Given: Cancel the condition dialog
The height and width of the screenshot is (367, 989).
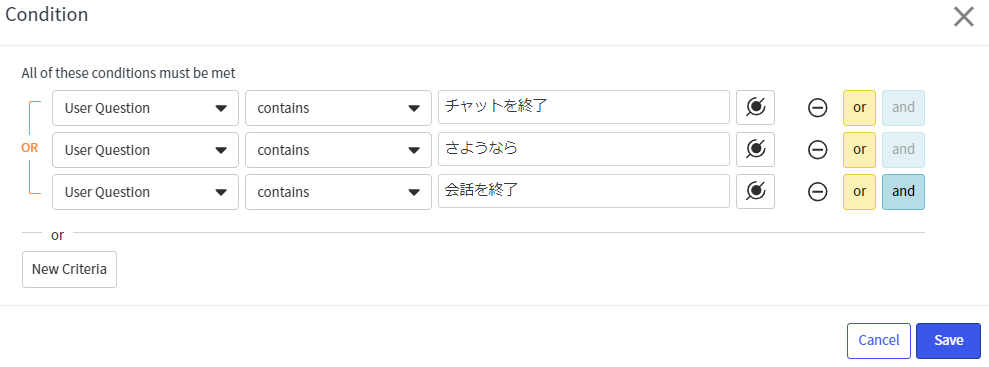Looking at the screenshot, I should point(879,341).
